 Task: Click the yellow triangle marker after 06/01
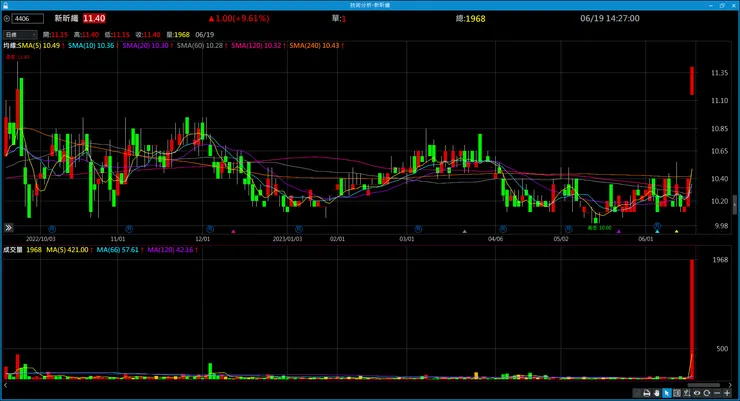click(x=676, y=231)
